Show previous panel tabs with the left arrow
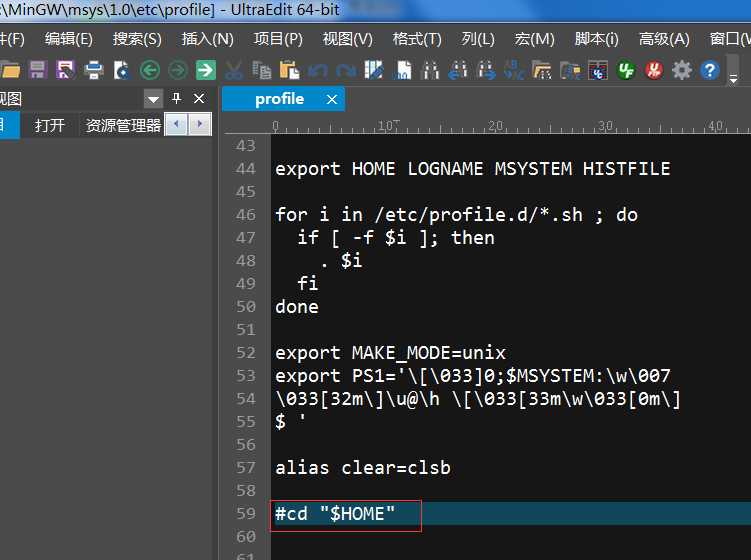This screenshot has width=751, height=560. 176,124
